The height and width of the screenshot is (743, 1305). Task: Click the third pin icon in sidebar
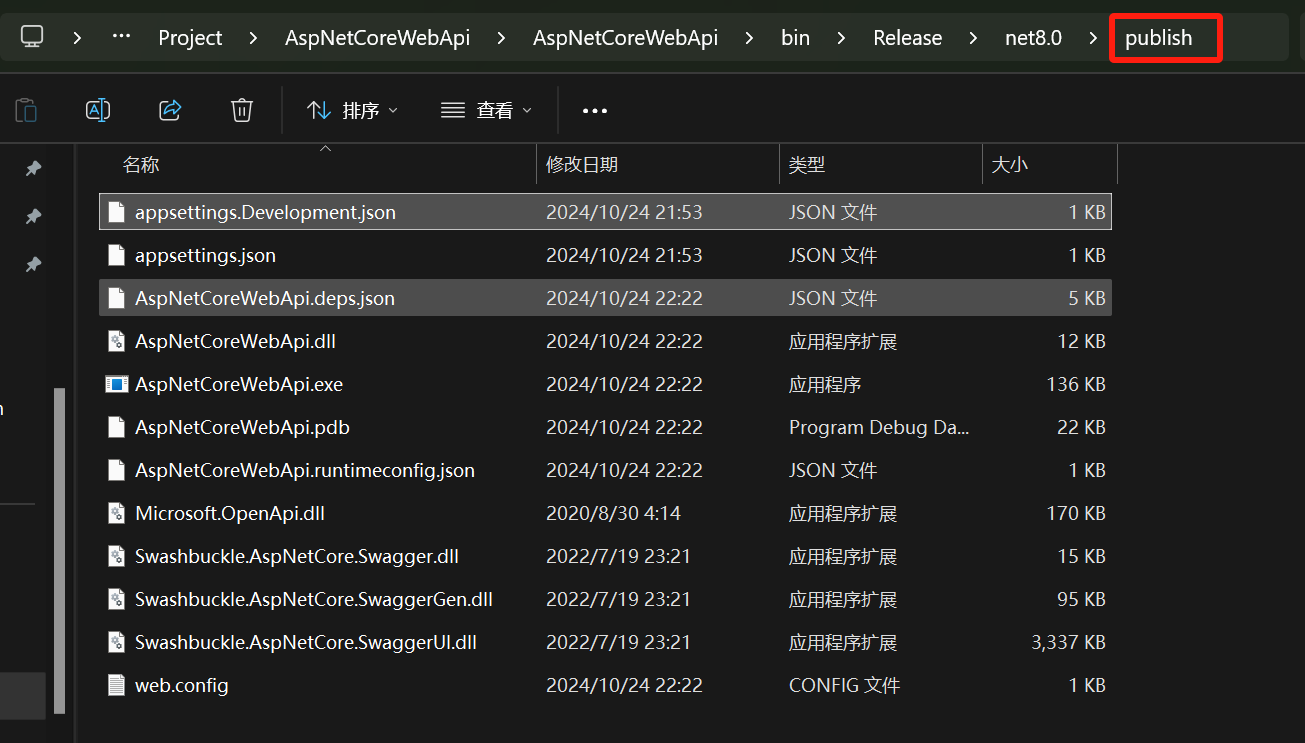tap(33, 264)
